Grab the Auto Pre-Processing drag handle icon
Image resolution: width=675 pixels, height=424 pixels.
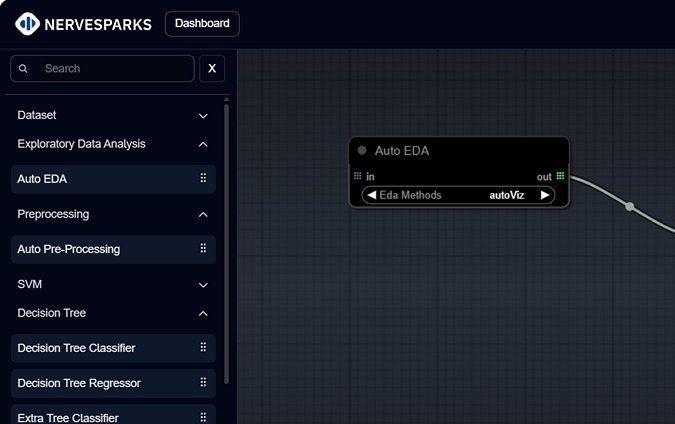tap(203, 249)
